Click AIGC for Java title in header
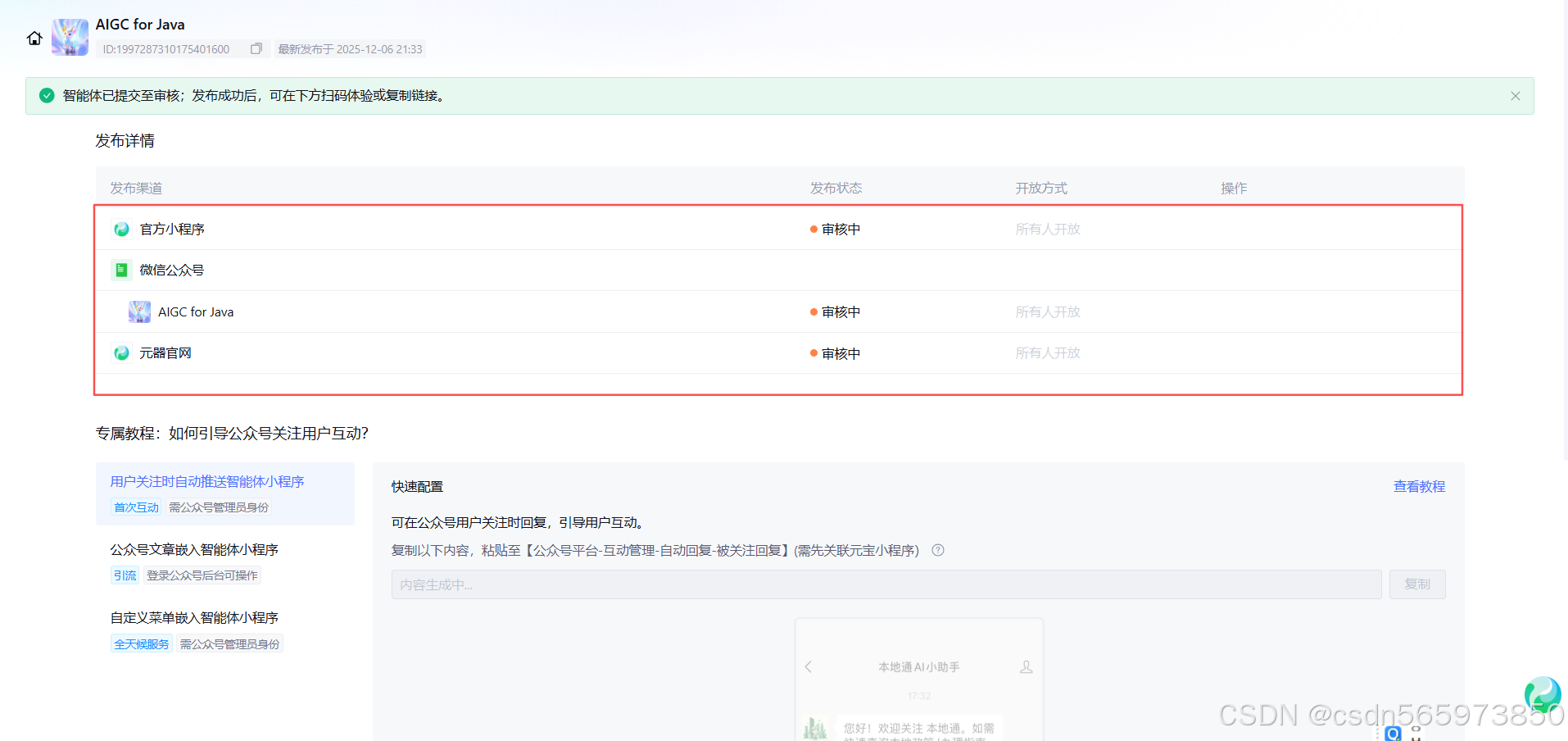1568x741 pixels. point(140,25)
